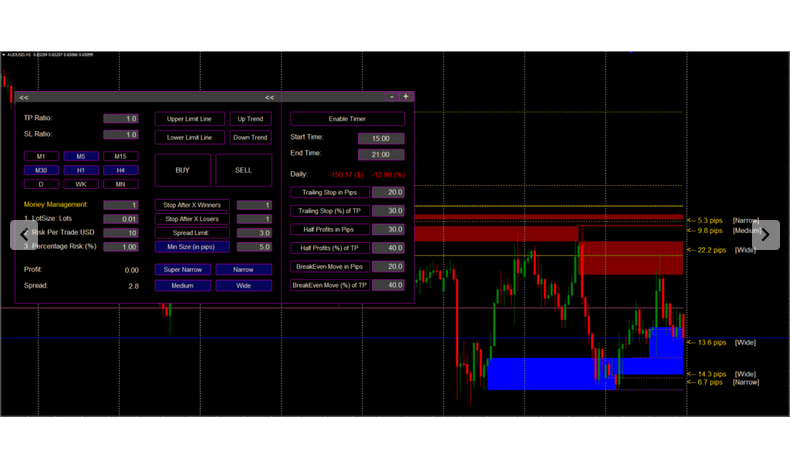790x468 pixels.
Task: Edit the Stop After X Winners count
Action: pos(254,205)
